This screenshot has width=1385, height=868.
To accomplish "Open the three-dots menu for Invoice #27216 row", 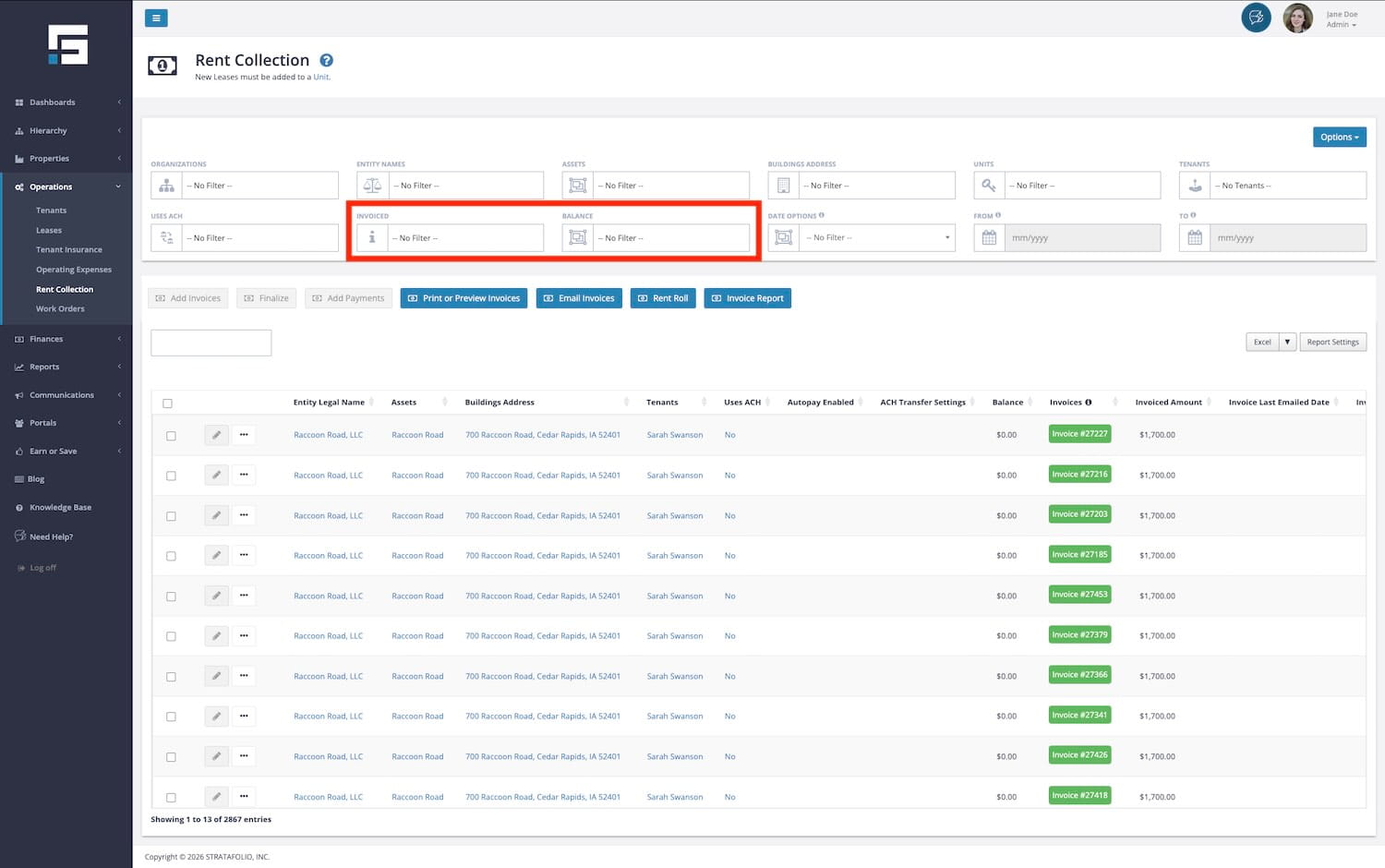I will coord(244,475).
